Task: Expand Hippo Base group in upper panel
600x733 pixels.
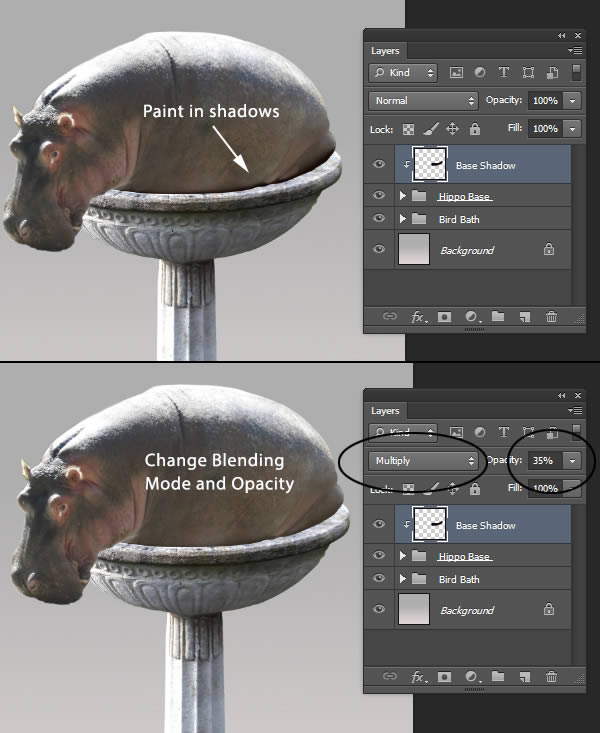Action: pyautogui.click(x=403, y=196)
